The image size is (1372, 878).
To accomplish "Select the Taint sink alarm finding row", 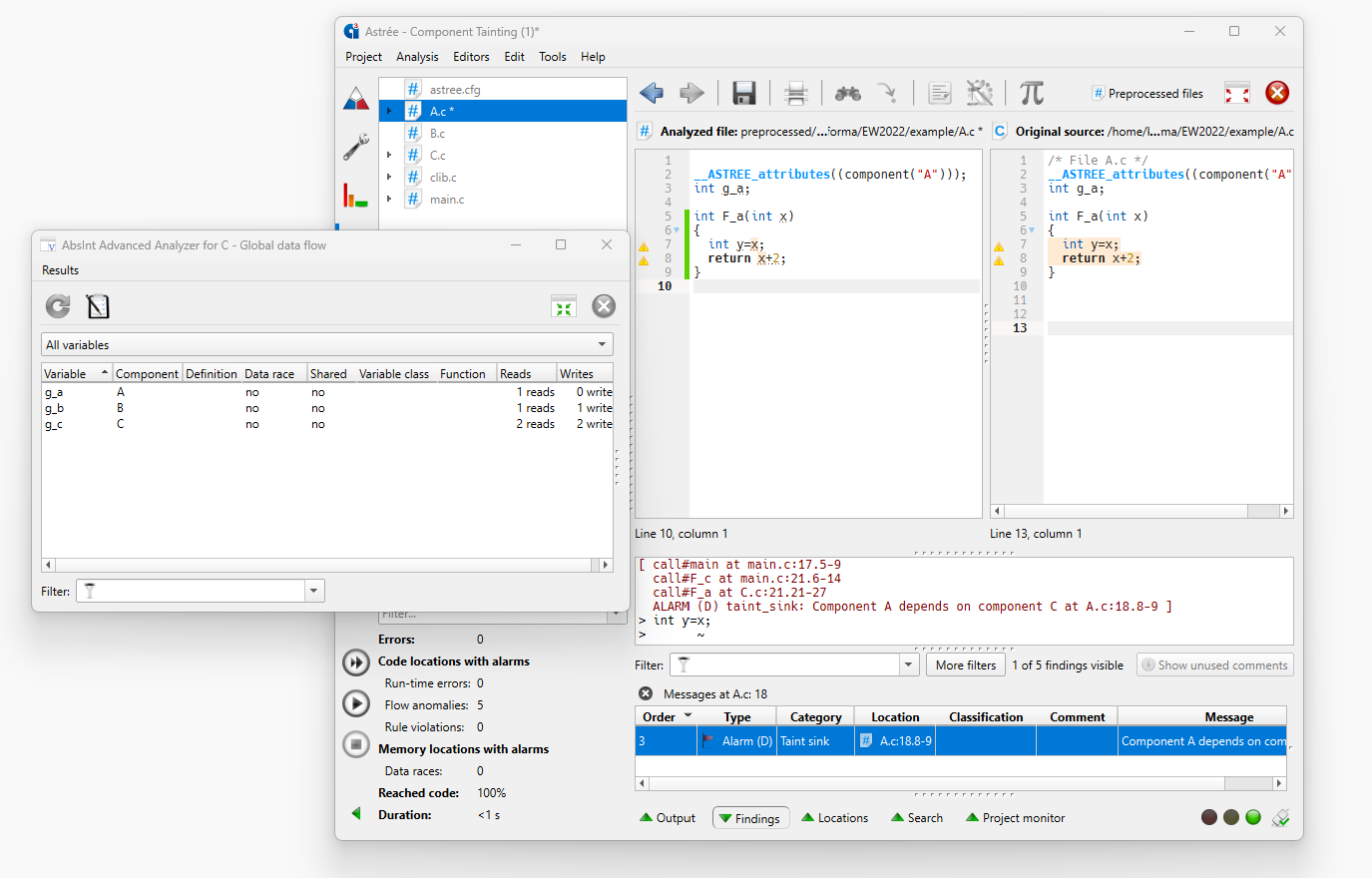I will pyautogui.click(x=961, y=741).
